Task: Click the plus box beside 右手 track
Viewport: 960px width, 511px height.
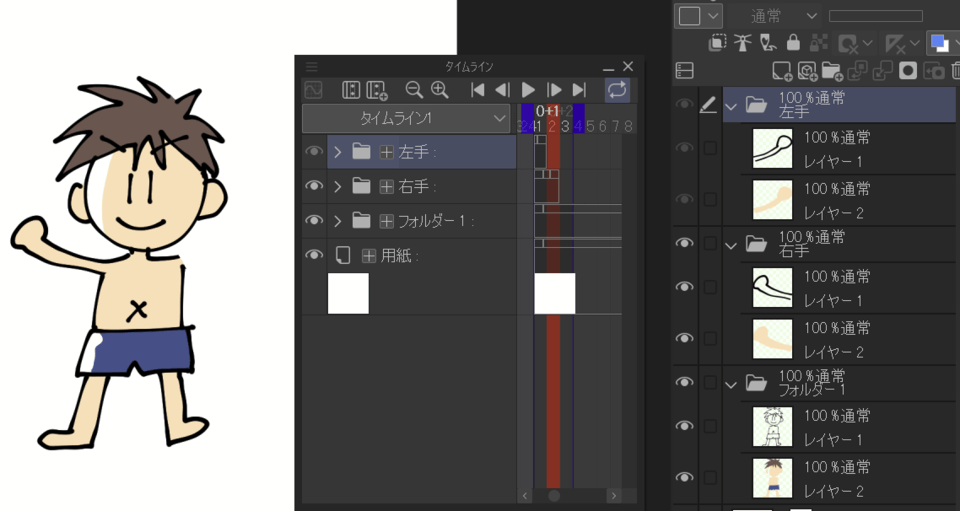Action: (x=386, y=187)
